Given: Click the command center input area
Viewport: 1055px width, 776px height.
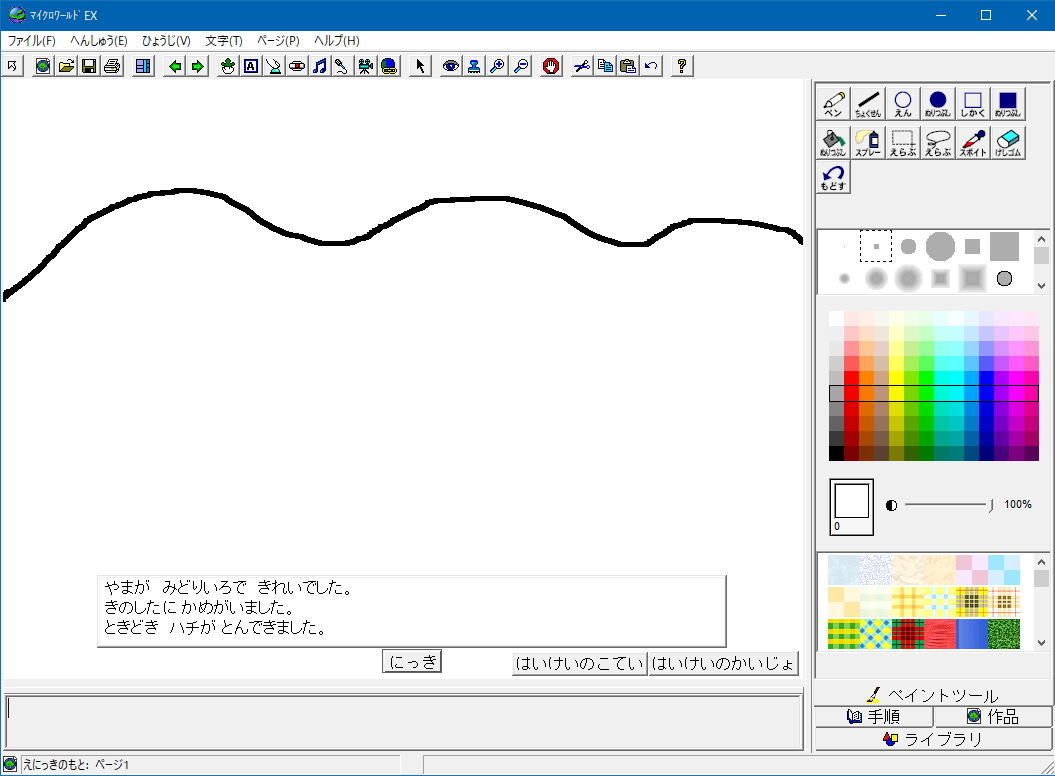Looking at the screenshot, I should tap(404, 722).
